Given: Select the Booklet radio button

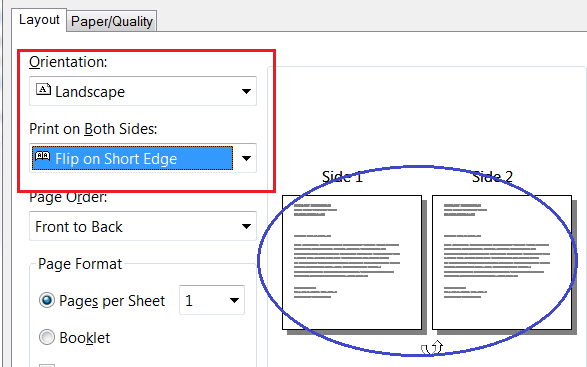Looking at the screenshot, I should tap(47, 337).
